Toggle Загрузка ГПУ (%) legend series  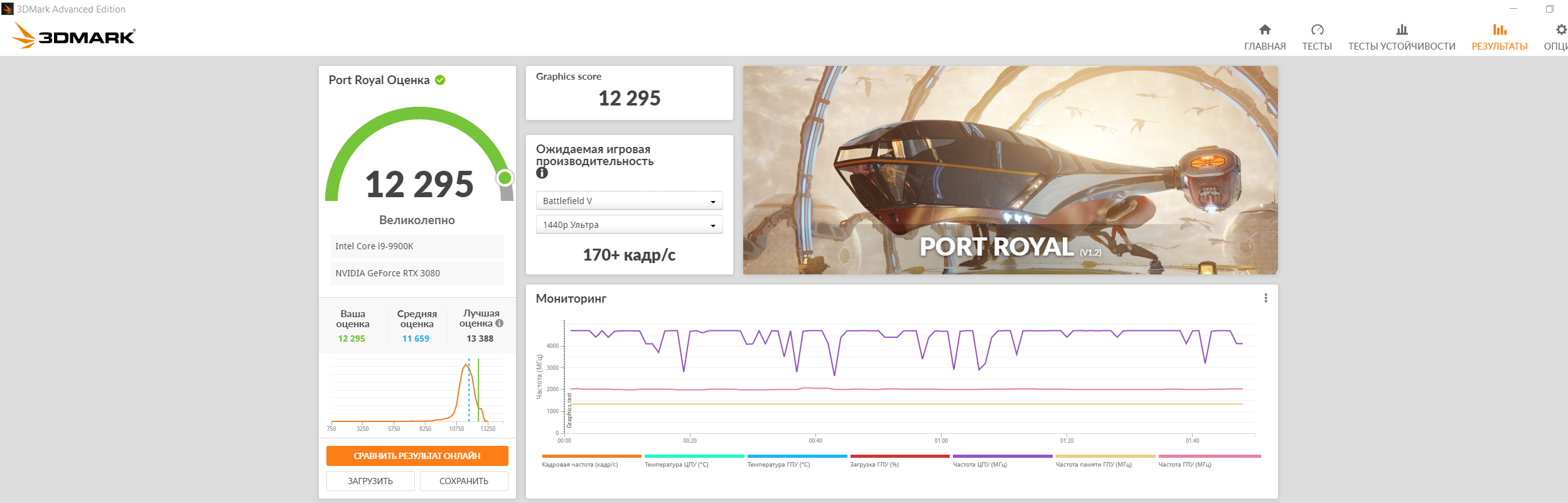coord(899,462)
